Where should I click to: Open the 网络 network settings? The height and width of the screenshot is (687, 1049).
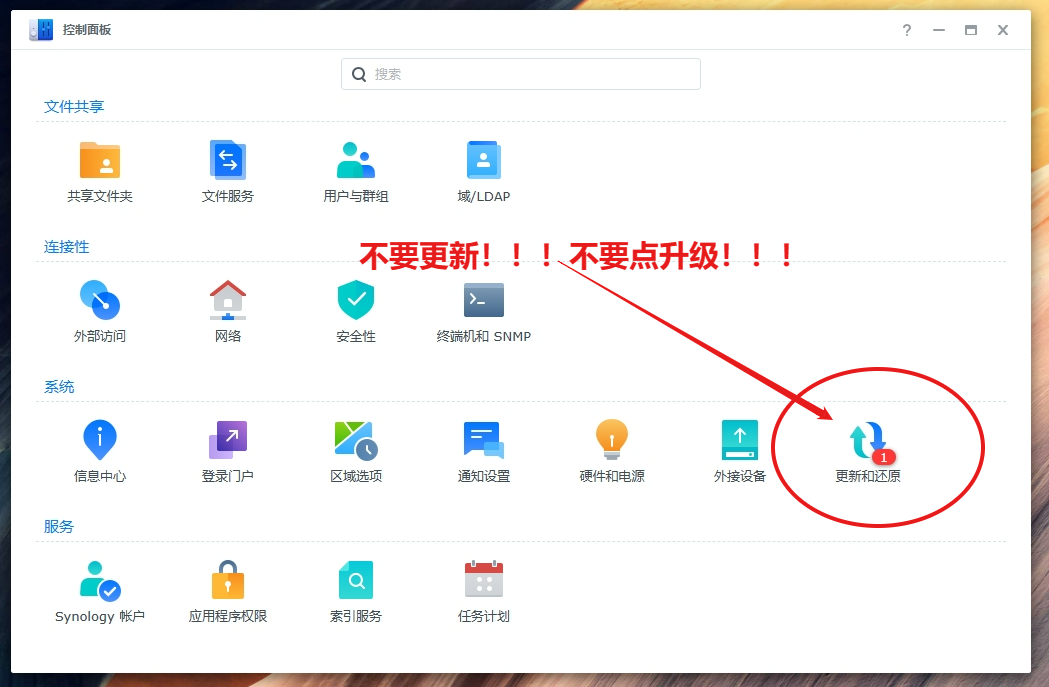(228, 301)
